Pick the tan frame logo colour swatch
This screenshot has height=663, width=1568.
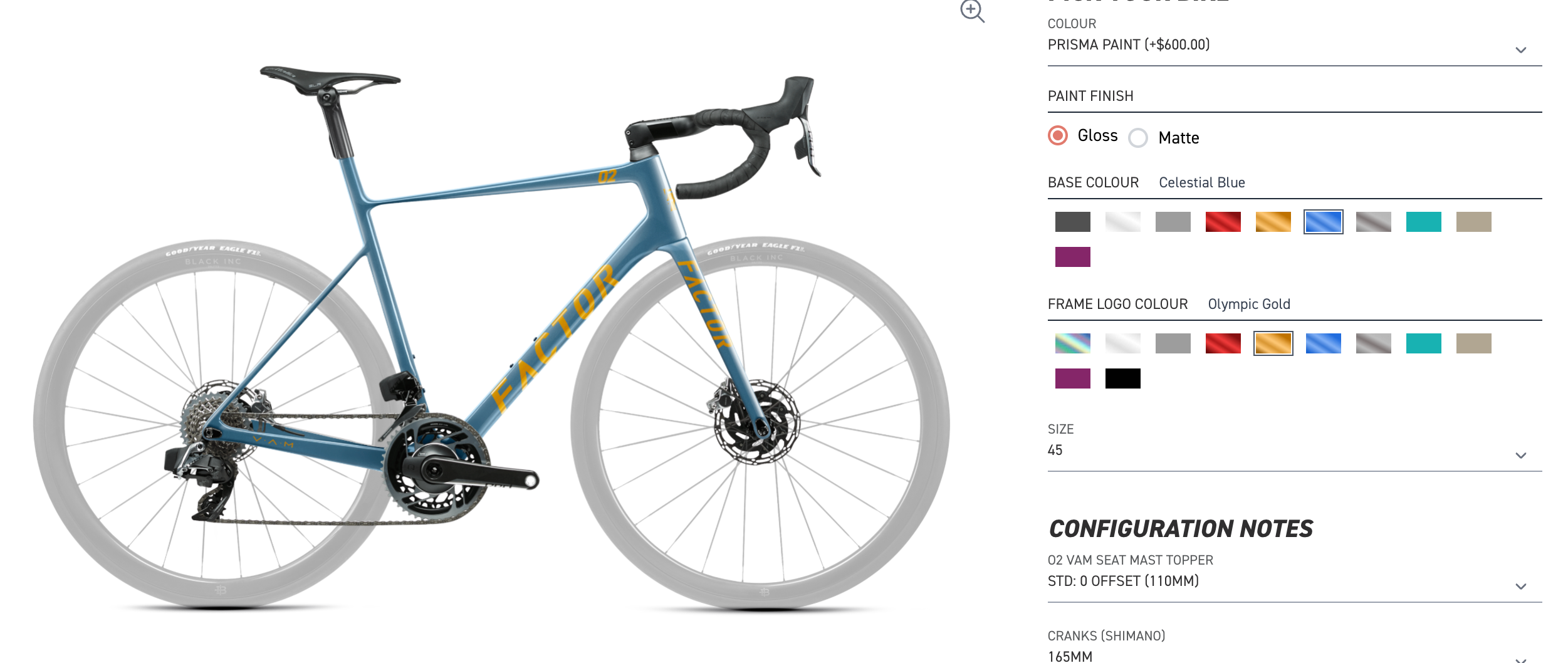pyautogui.click(x=1473, y=343)
